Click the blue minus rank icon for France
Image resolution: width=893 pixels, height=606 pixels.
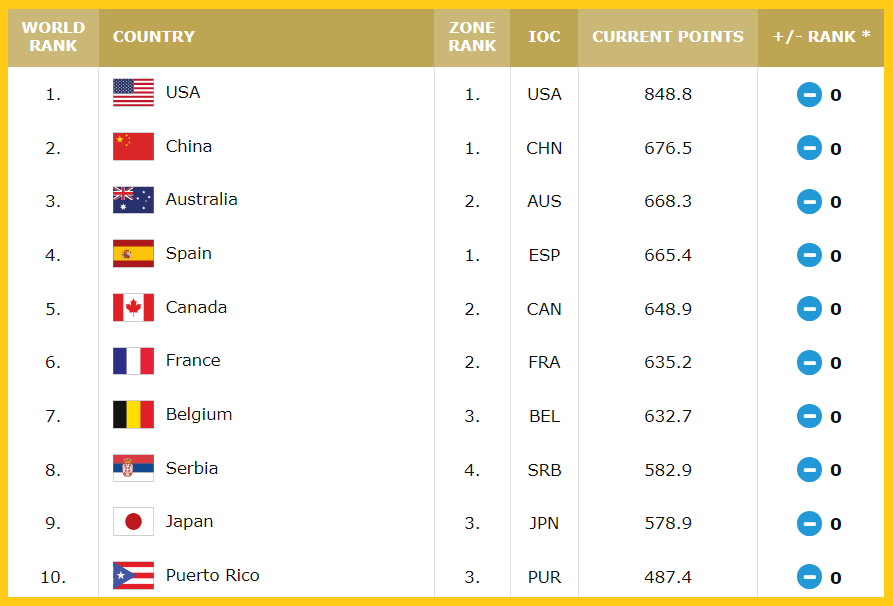coord(809,363)
